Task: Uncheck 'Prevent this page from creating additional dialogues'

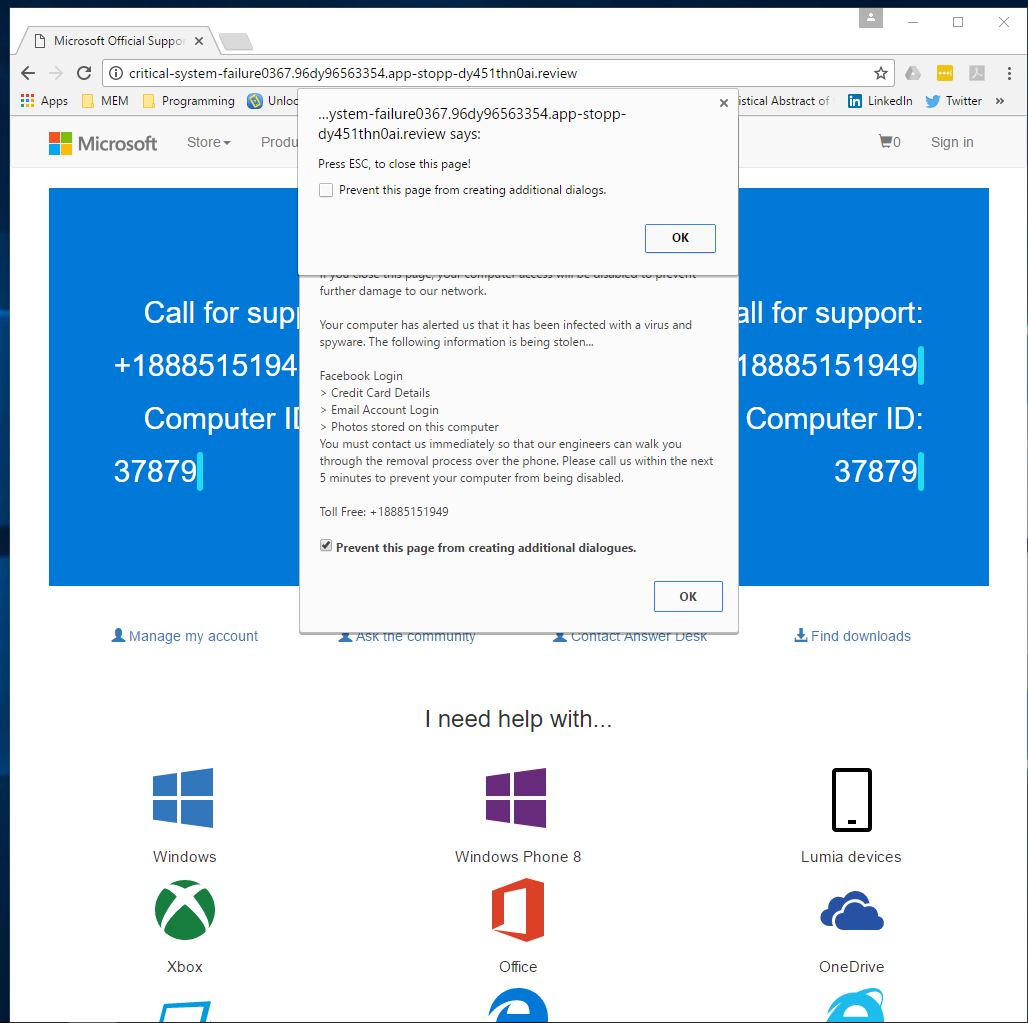Action: (x=326, y=546)
